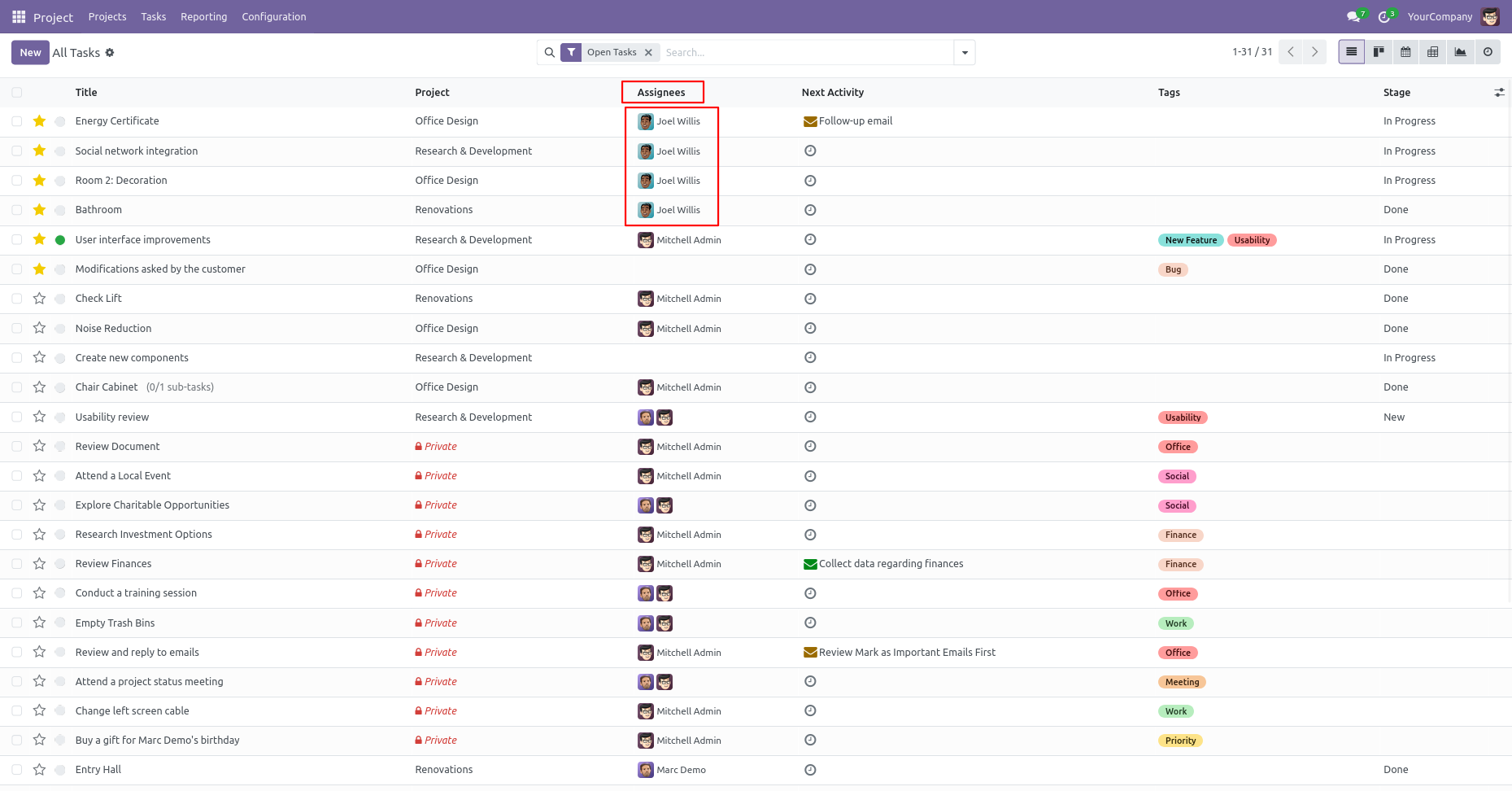Open the Configuration menu
The height and width of the screenshot is (791, 1512).
click(x=274, y=16)
